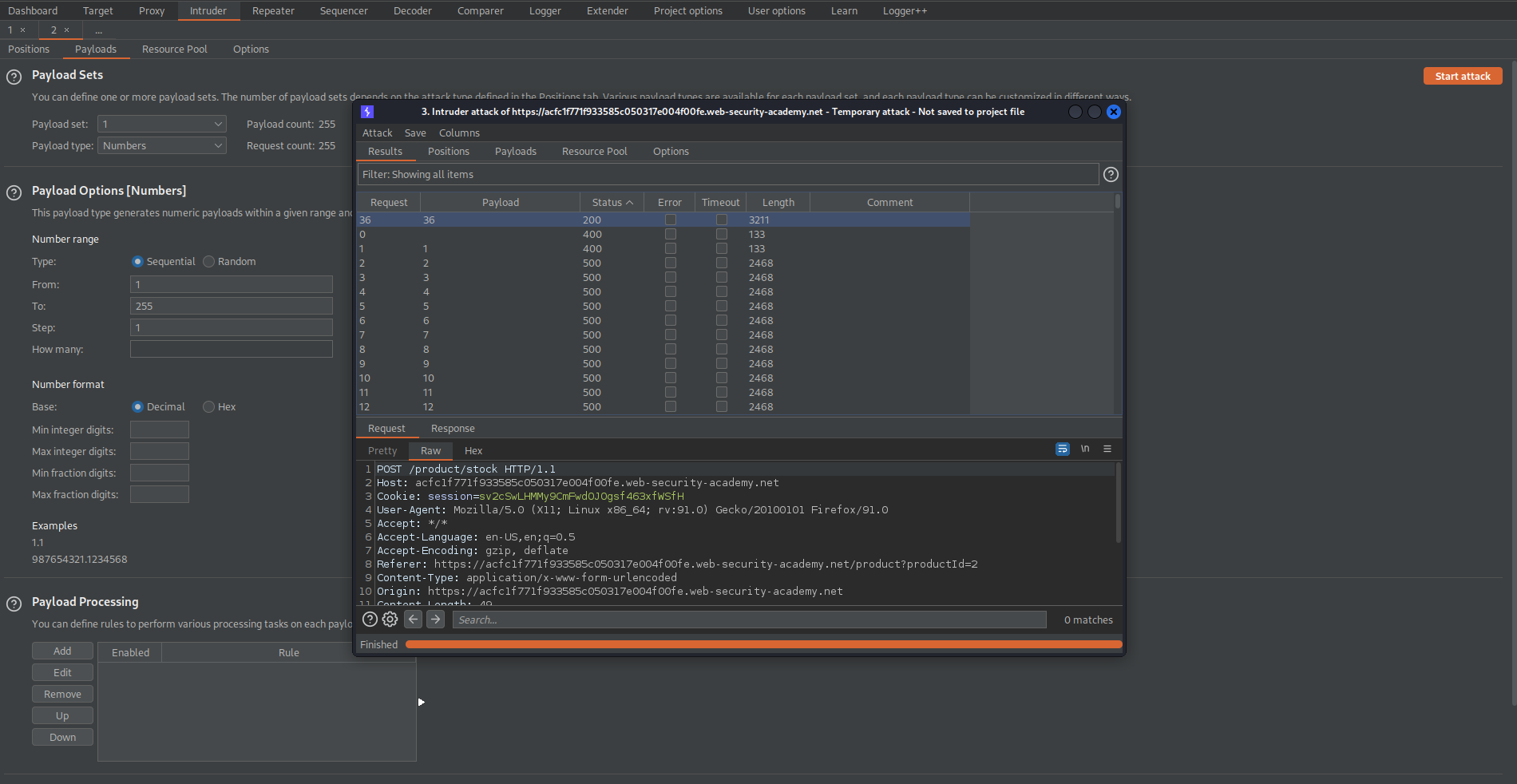The width and height of the screenshot is (1517, 784).
Task: Close Intruder tab 1
Action: click(22, 30)
